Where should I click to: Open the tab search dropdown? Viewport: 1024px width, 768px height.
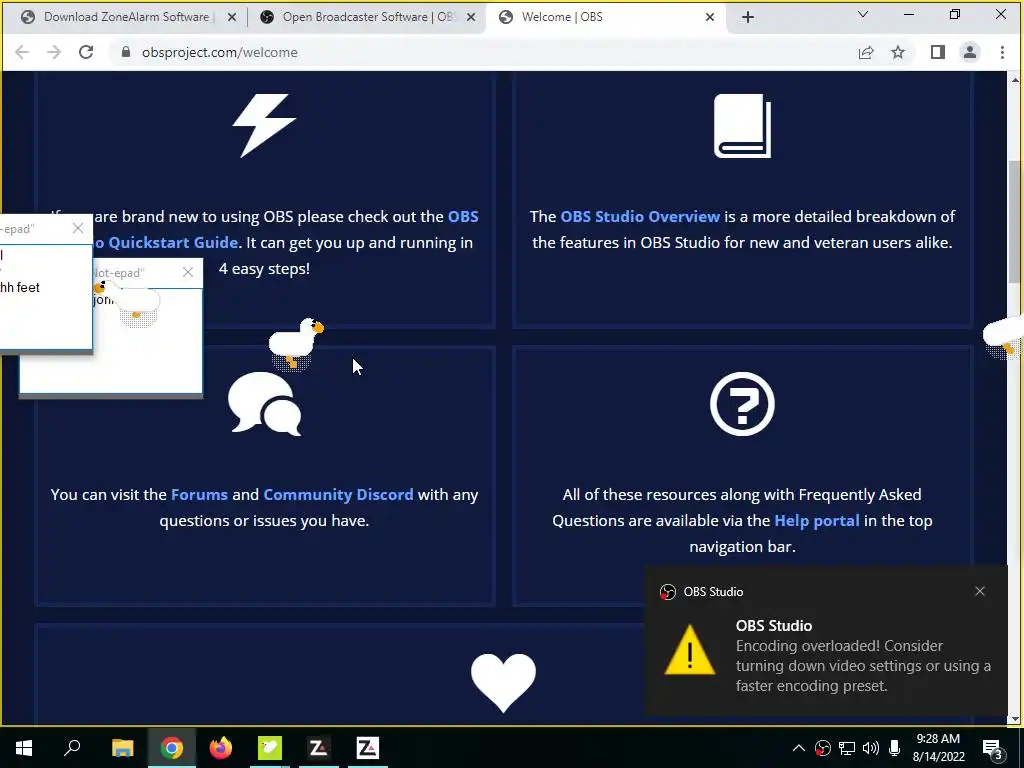tap(863, 14)
